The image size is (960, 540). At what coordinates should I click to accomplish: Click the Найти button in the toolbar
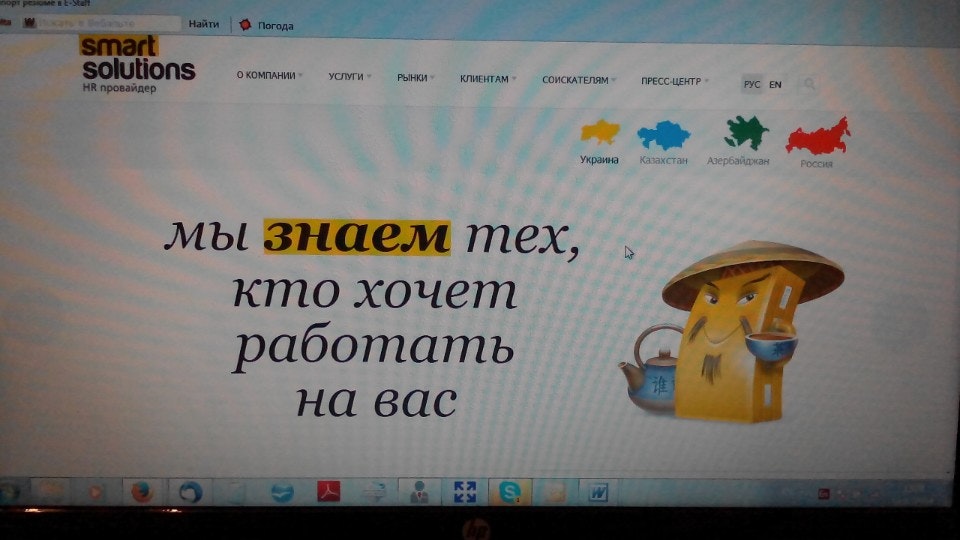click(x=204, y=24)
